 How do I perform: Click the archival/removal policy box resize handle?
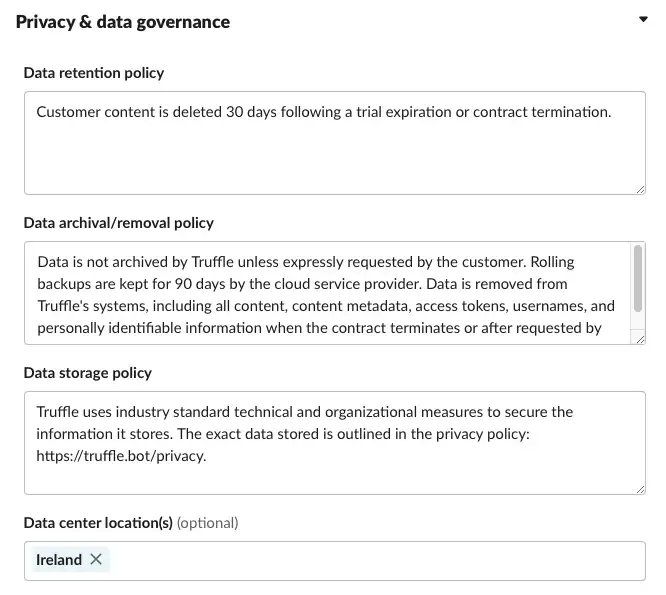tap(640, 339)
